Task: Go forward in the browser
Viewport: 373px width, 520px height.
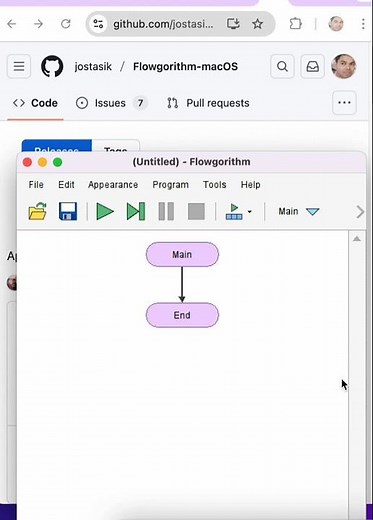Action: 39,24
